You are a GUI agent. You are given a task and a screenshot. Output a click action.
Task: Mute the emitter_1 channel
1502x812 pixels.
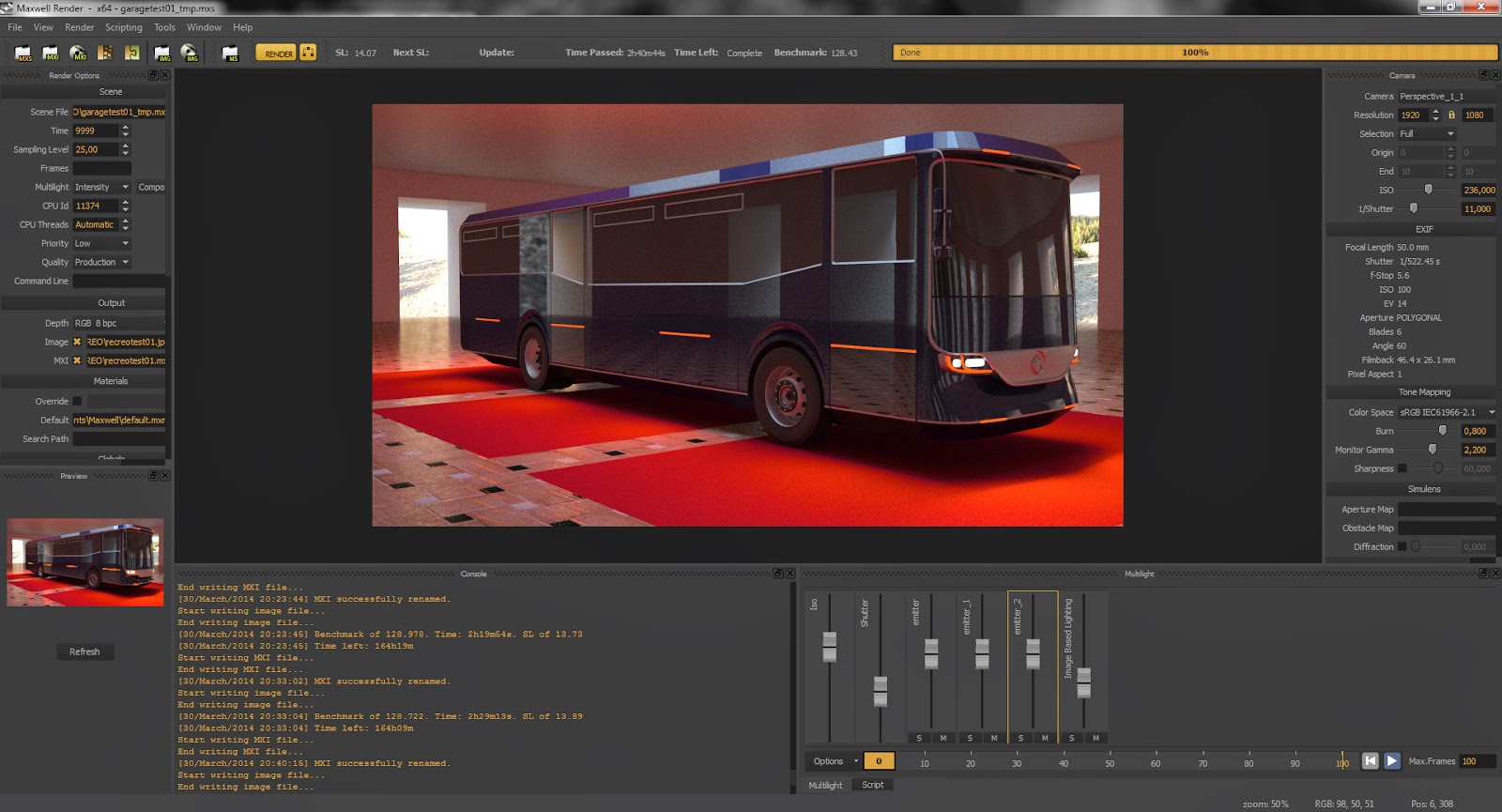click(x=994, y=738)
